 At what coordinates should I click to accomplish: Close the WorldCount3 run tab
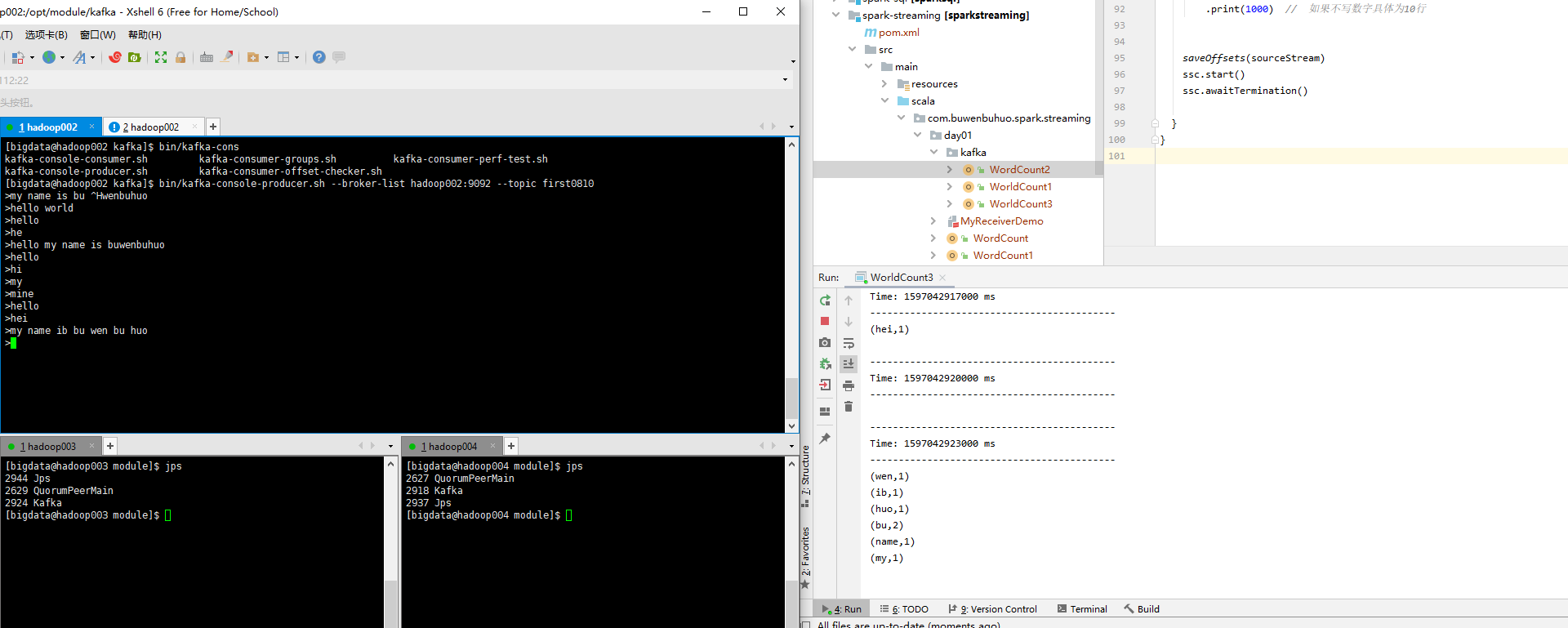click(942, 278)
